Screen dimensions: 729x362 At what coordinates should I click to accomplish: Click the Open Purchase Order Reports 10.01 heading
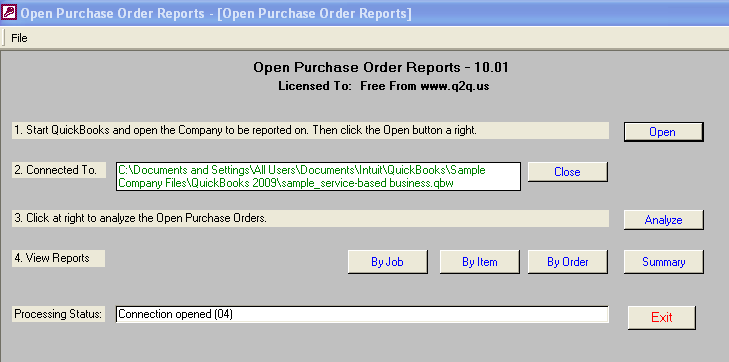coord(381,68)
